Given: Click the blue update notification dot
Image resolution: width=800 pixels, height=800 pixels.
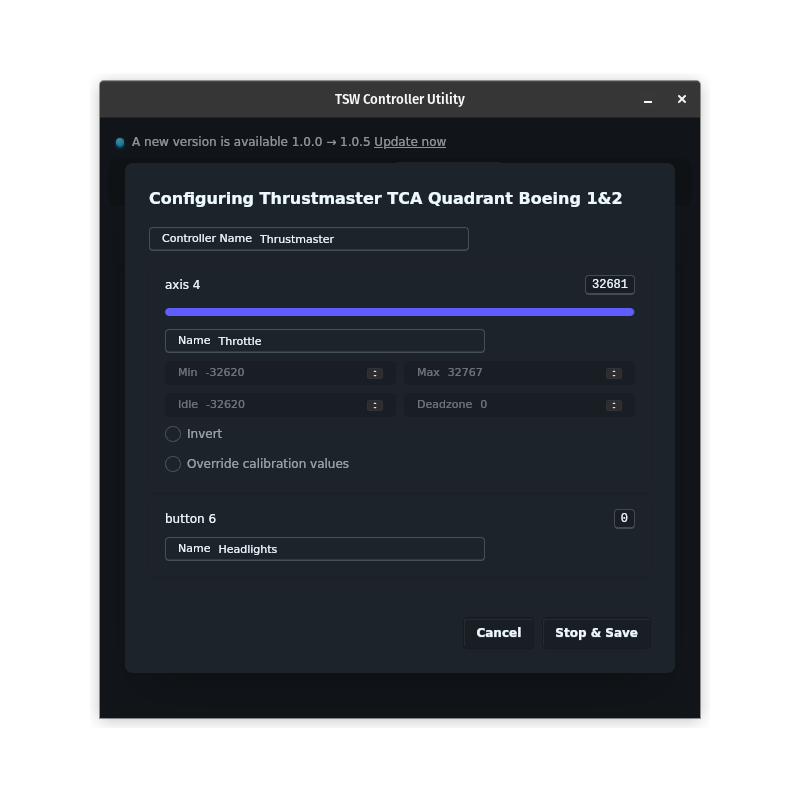Looking at the screenshot, I should [x=120, y=142].
